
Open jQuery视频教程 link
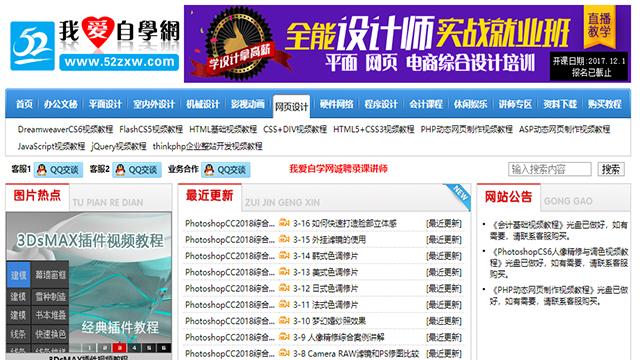pos(119,146)
